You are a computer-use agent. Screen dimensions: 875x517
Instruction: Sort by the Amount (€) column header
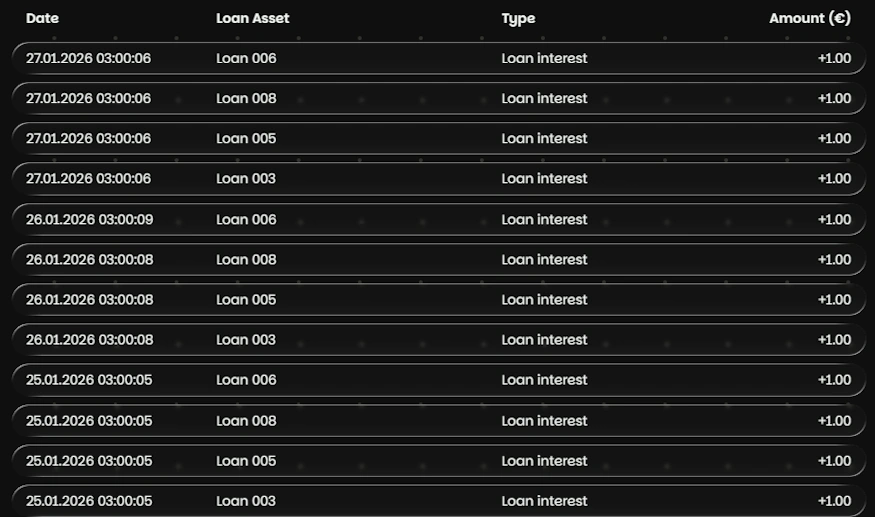(x=809, y=18)
